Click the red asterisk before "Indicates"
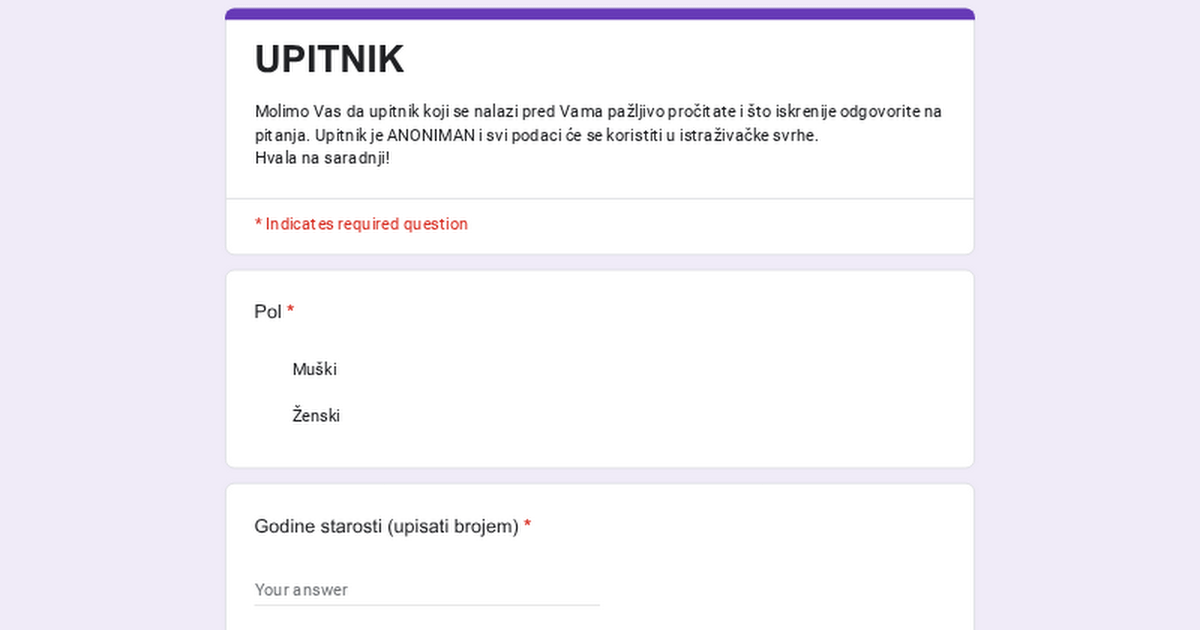This screenshot has height=630, width=1200. click(x=258, y=224)
